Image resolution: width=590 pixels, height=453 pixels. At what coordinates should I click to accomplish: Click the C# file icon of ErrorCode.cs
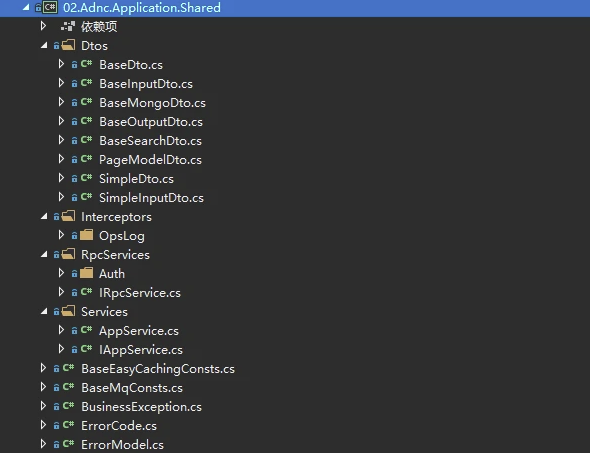coord(68,424)
